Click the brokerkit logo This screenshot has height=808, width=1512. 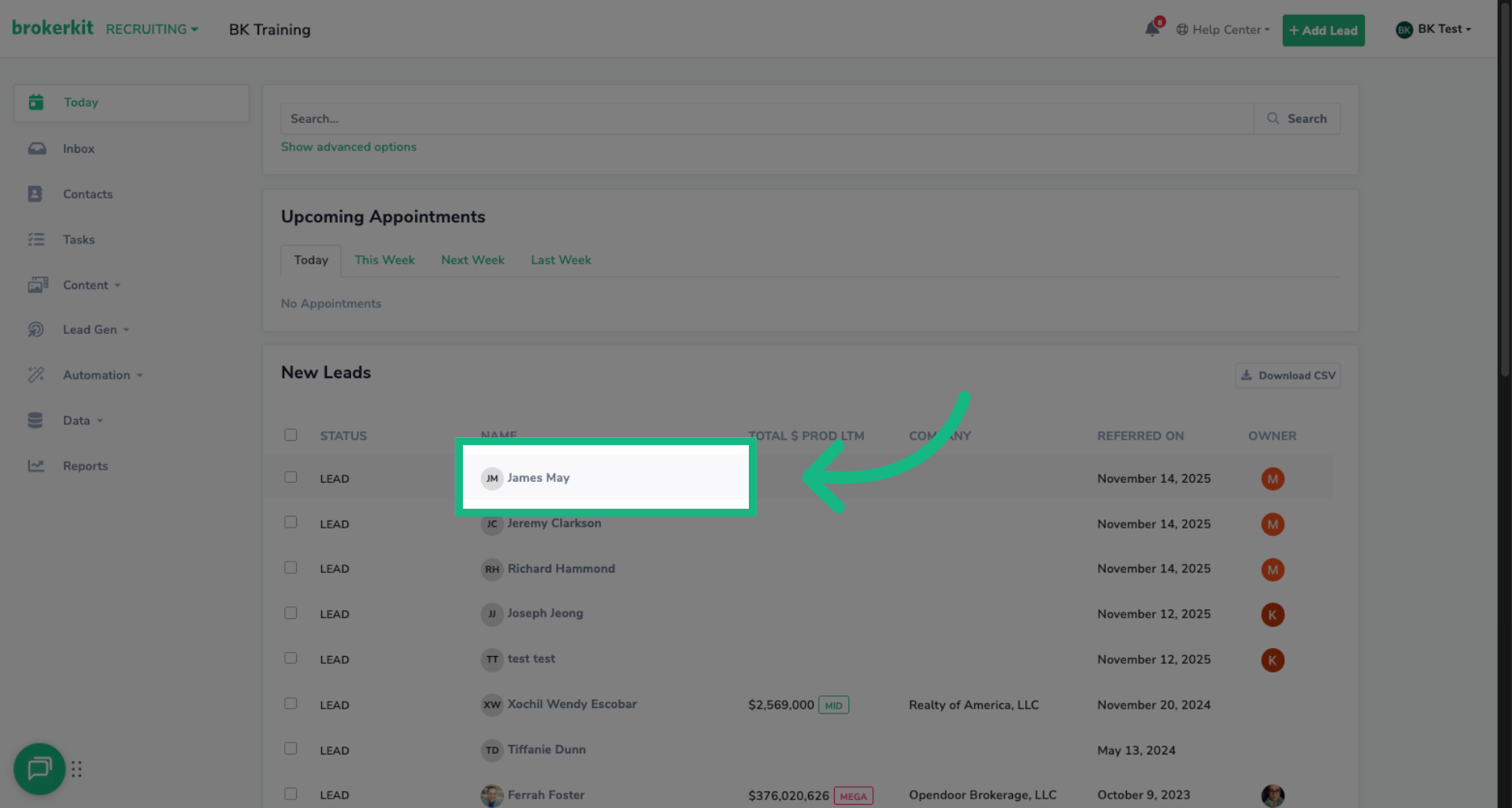pos(52,28)
